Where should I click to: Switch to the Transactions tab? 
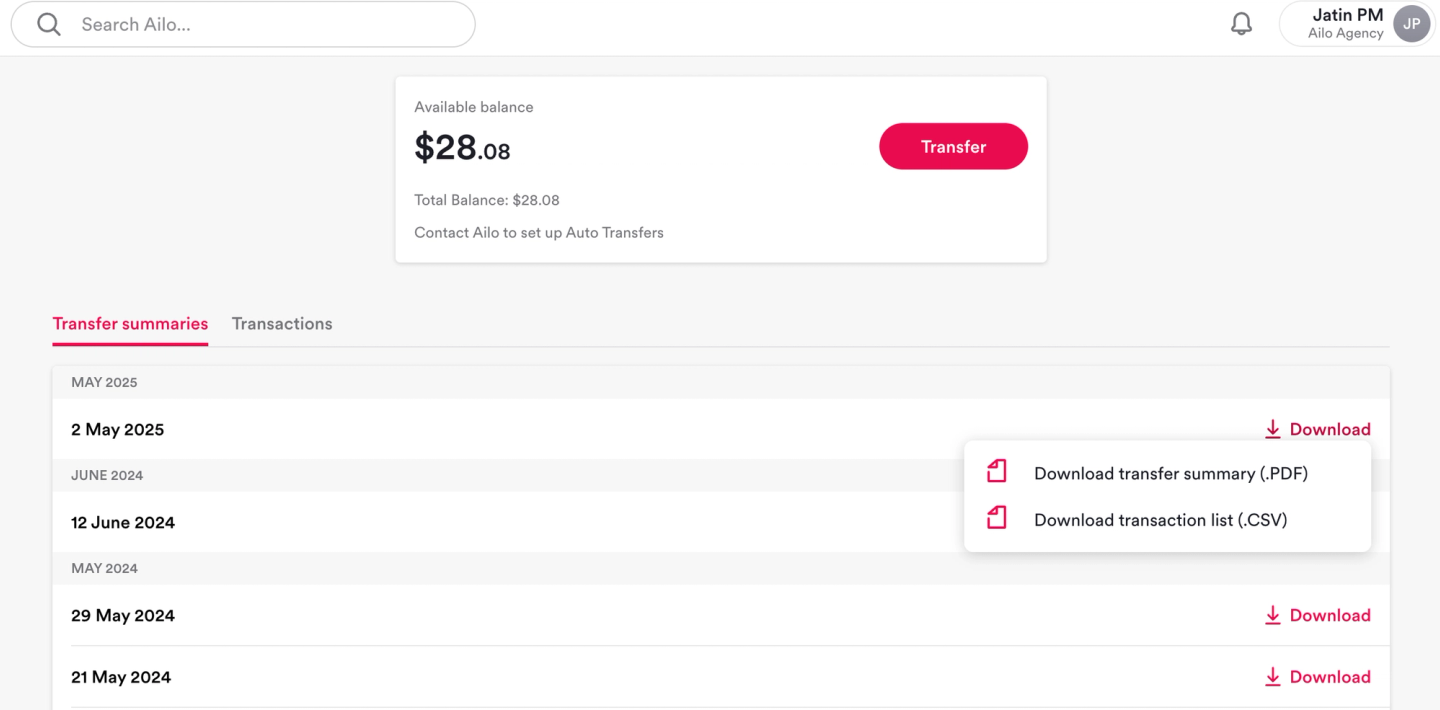tap(282, 324)
